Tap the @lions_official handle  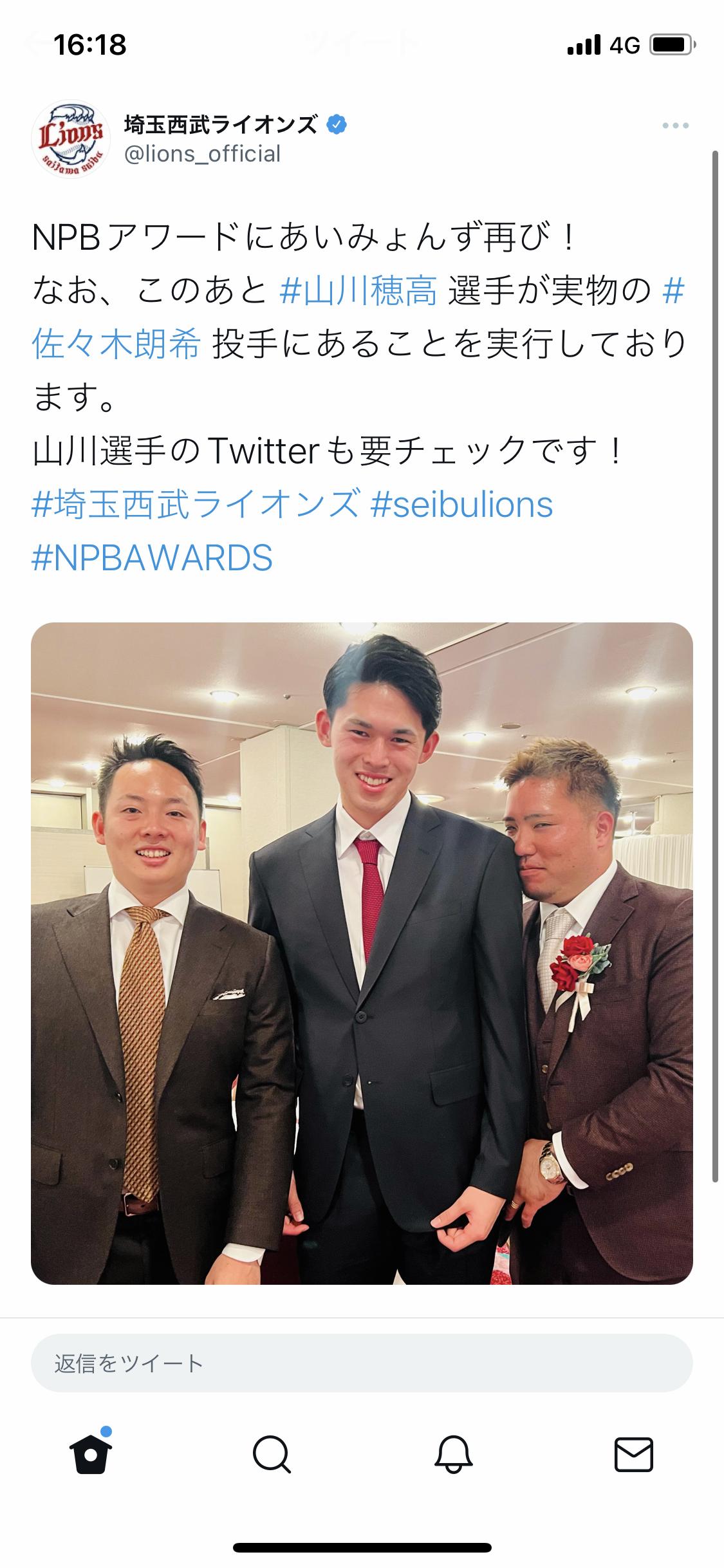202,154
